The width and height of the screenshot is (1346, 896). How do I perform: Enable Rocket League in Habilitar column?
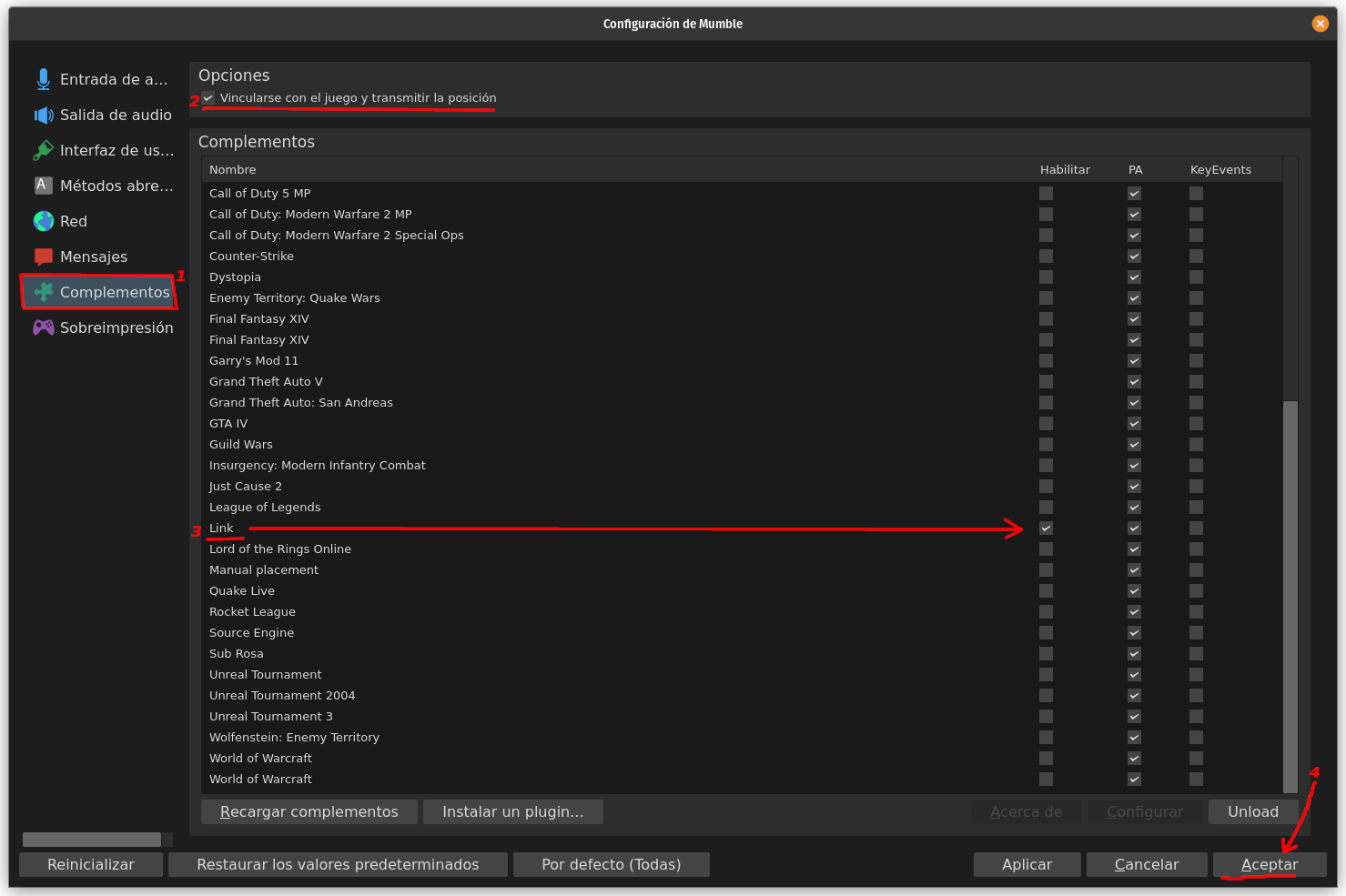point(1046,612)
